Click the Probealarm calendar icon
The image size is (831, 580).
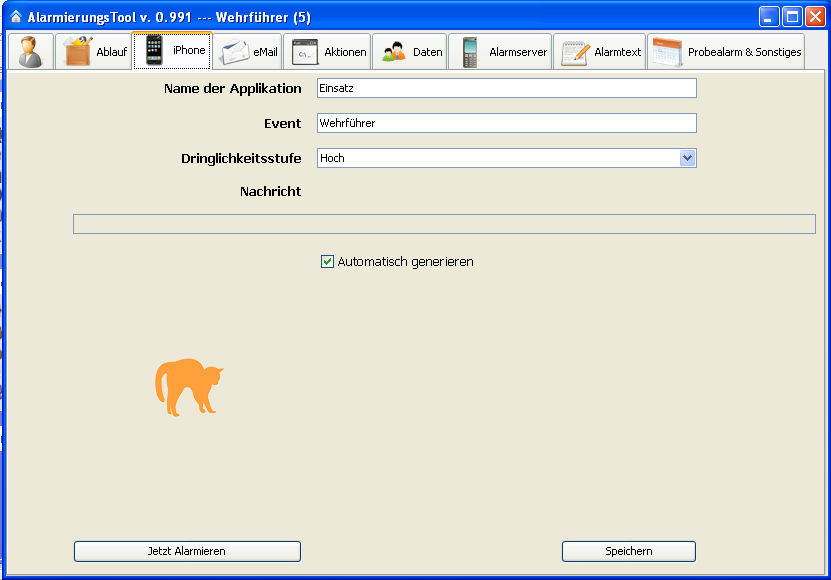667,52
